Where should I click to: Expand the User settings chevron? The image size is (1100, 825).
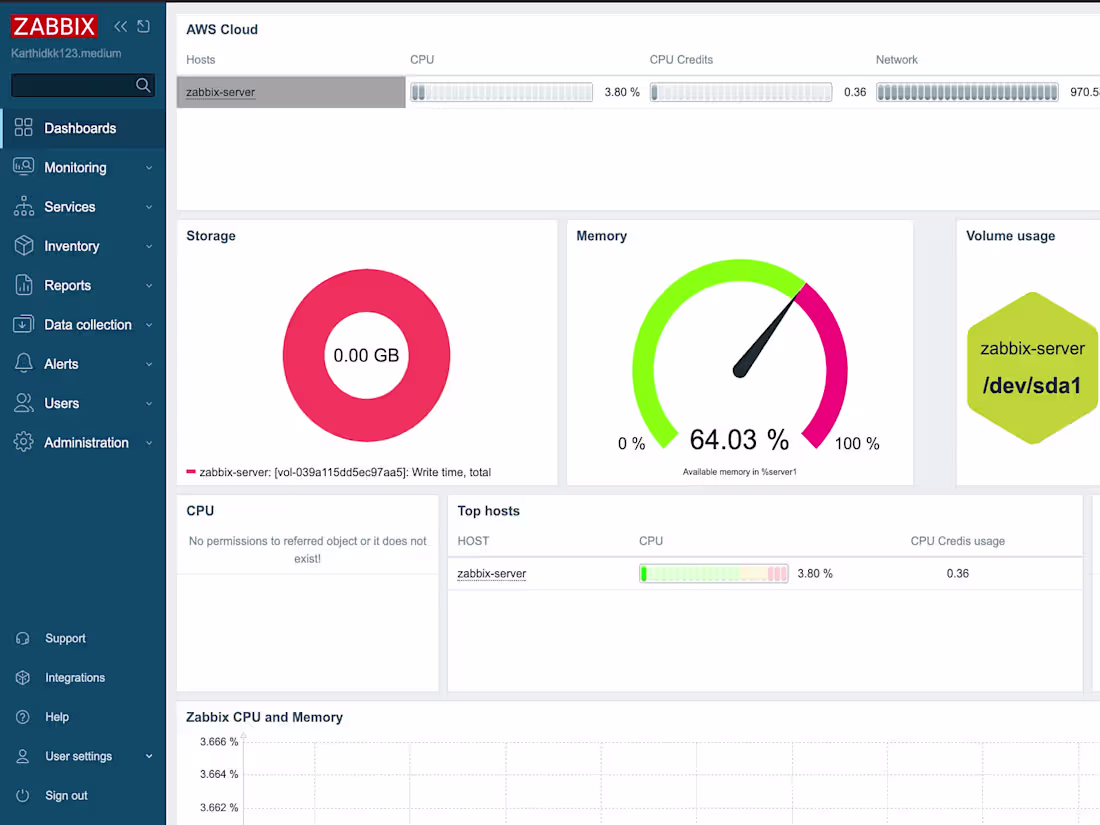click(x=148, y=756)
